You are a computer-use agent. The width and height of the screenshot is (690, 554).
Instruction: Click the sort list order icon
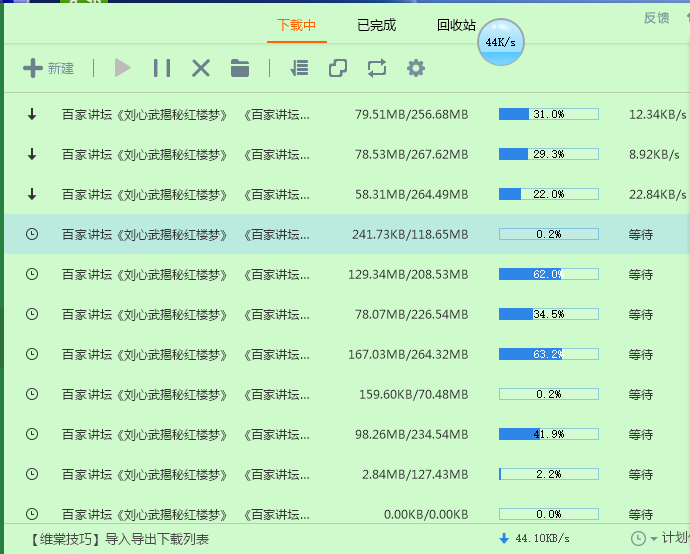tap(299, 68)
